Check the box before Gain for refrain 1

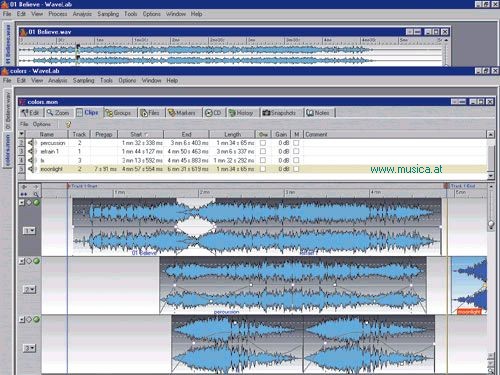pos(263,151)
